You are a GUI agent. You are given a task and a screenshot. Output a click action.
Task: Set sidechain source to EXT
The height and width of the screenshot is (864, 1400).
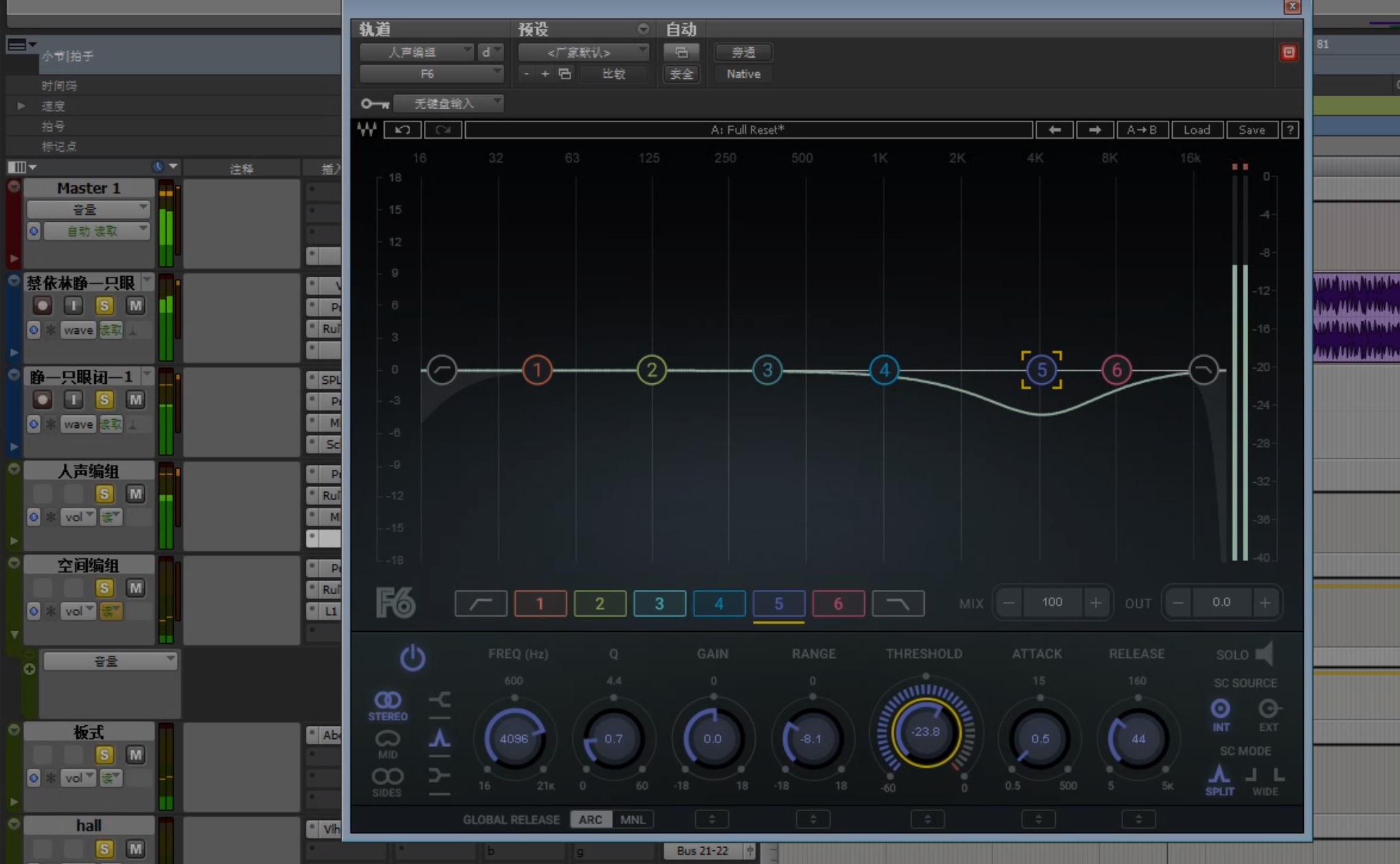tap(1268, 712)
